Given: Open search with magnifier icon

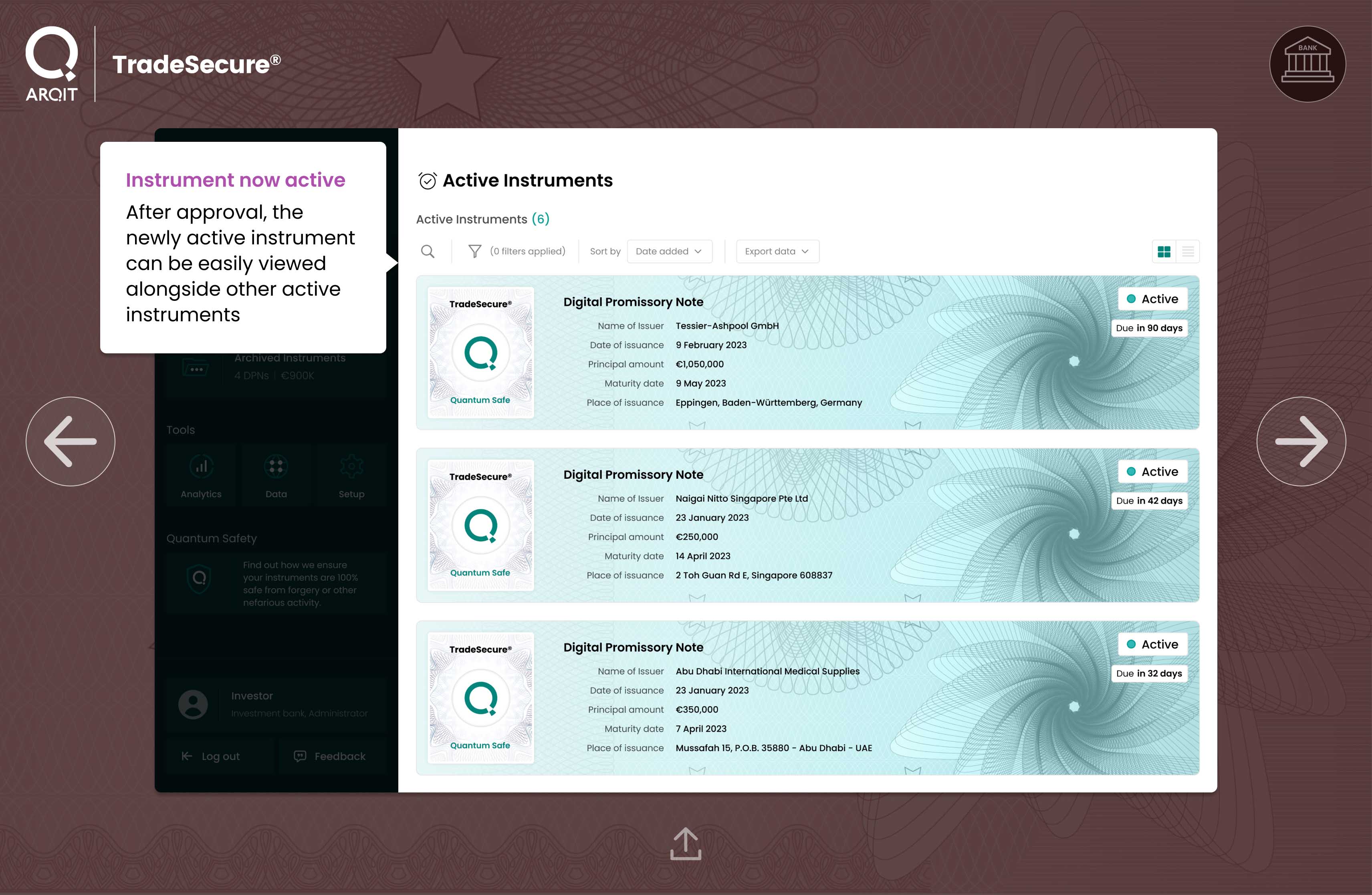Looking at the screenshot, I should 428,251.
